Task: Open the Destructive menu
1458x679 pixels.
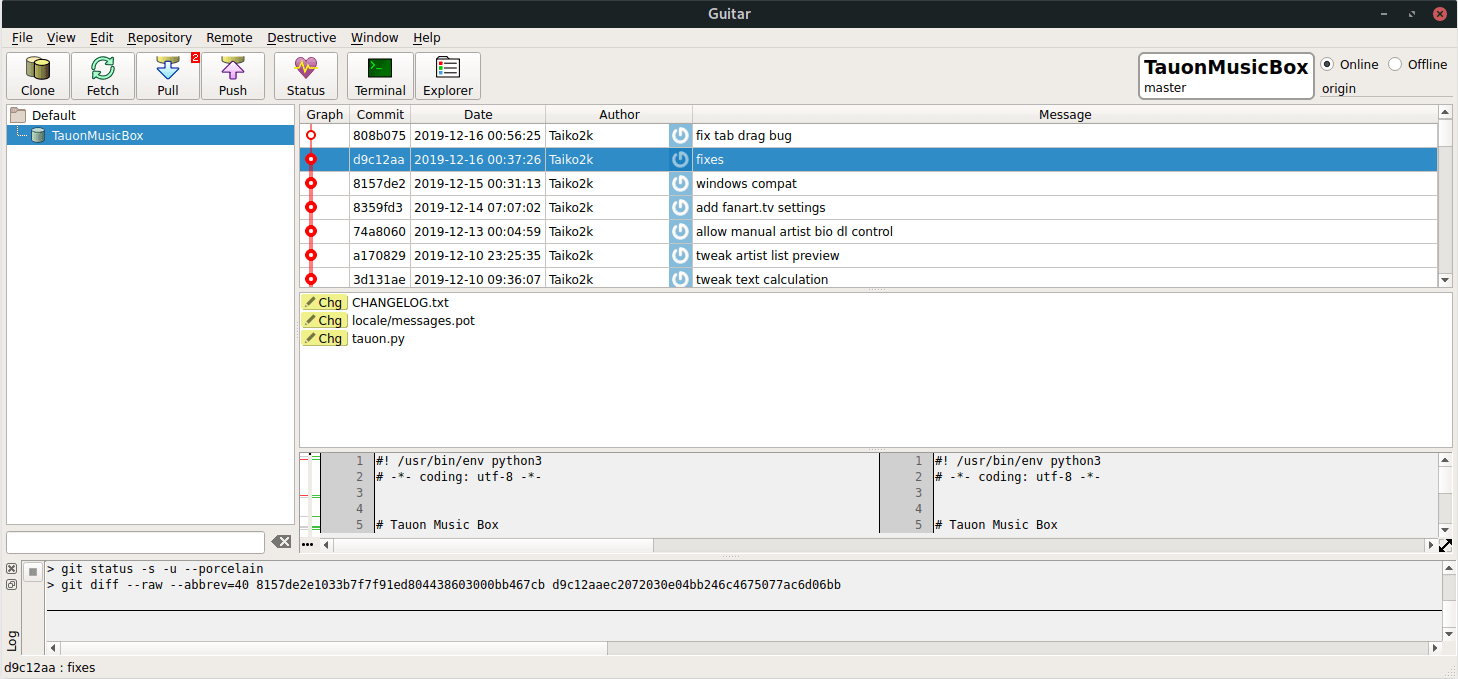Action: (302, 37)
